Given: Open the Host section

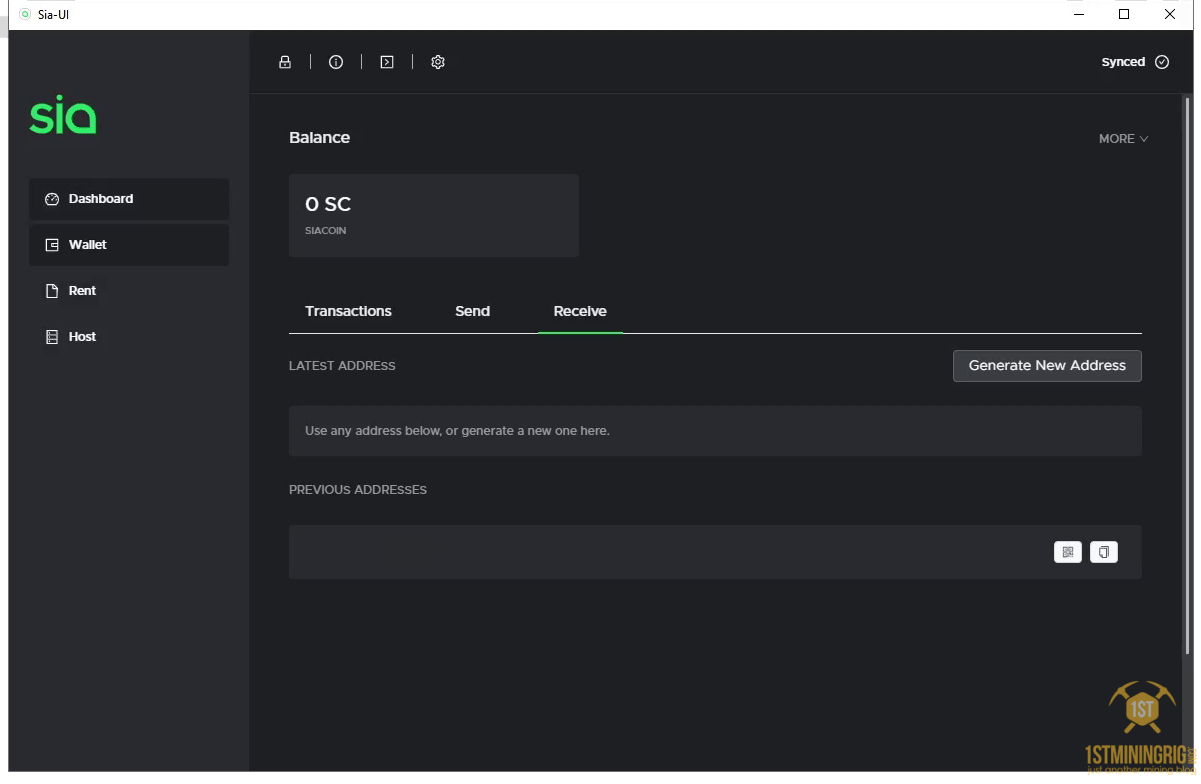Looking at the screenshot, I should (x=129, y=337).
